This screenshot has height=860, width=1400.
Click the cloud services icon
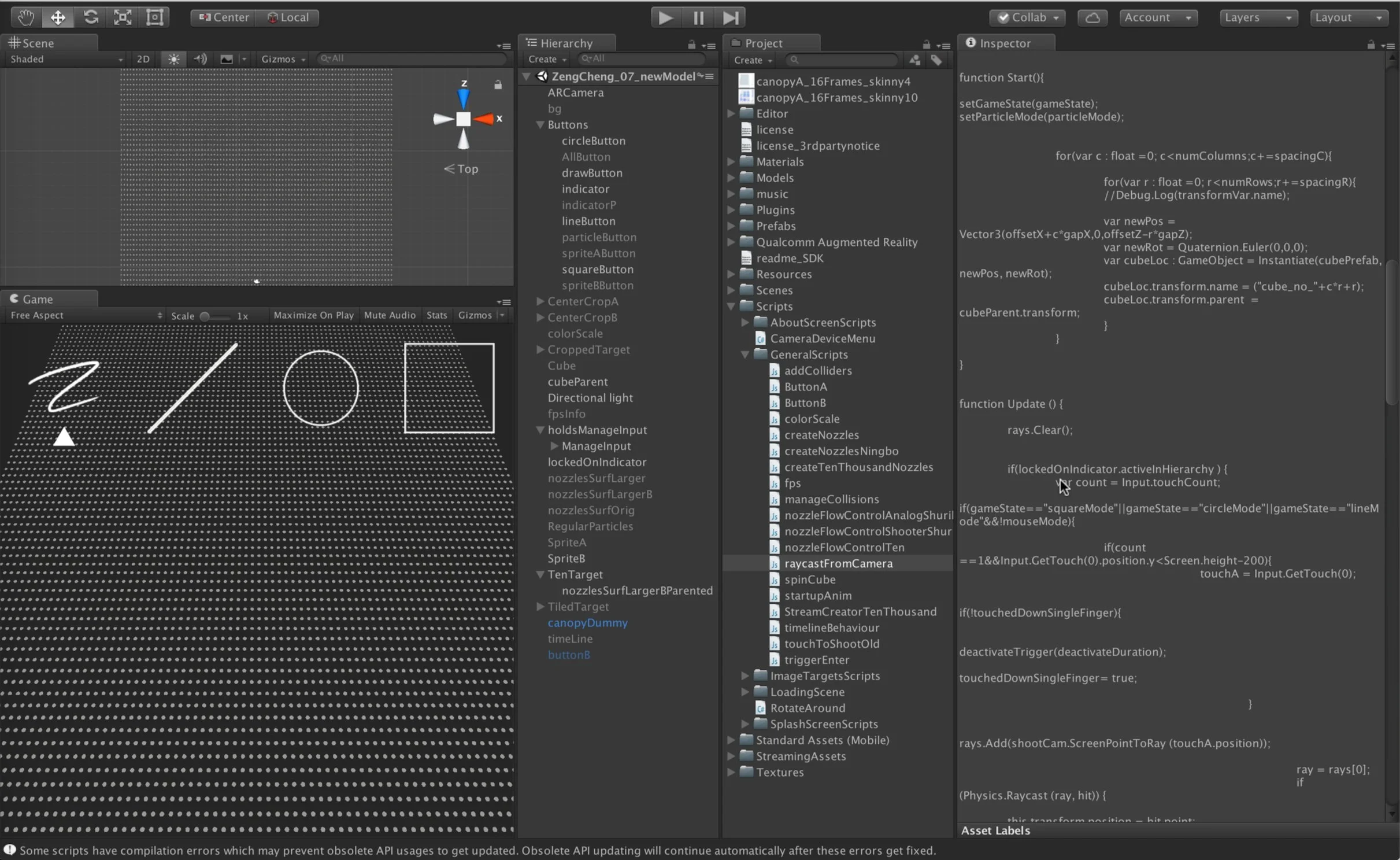pyautogui.click(x=1092, y=17)
